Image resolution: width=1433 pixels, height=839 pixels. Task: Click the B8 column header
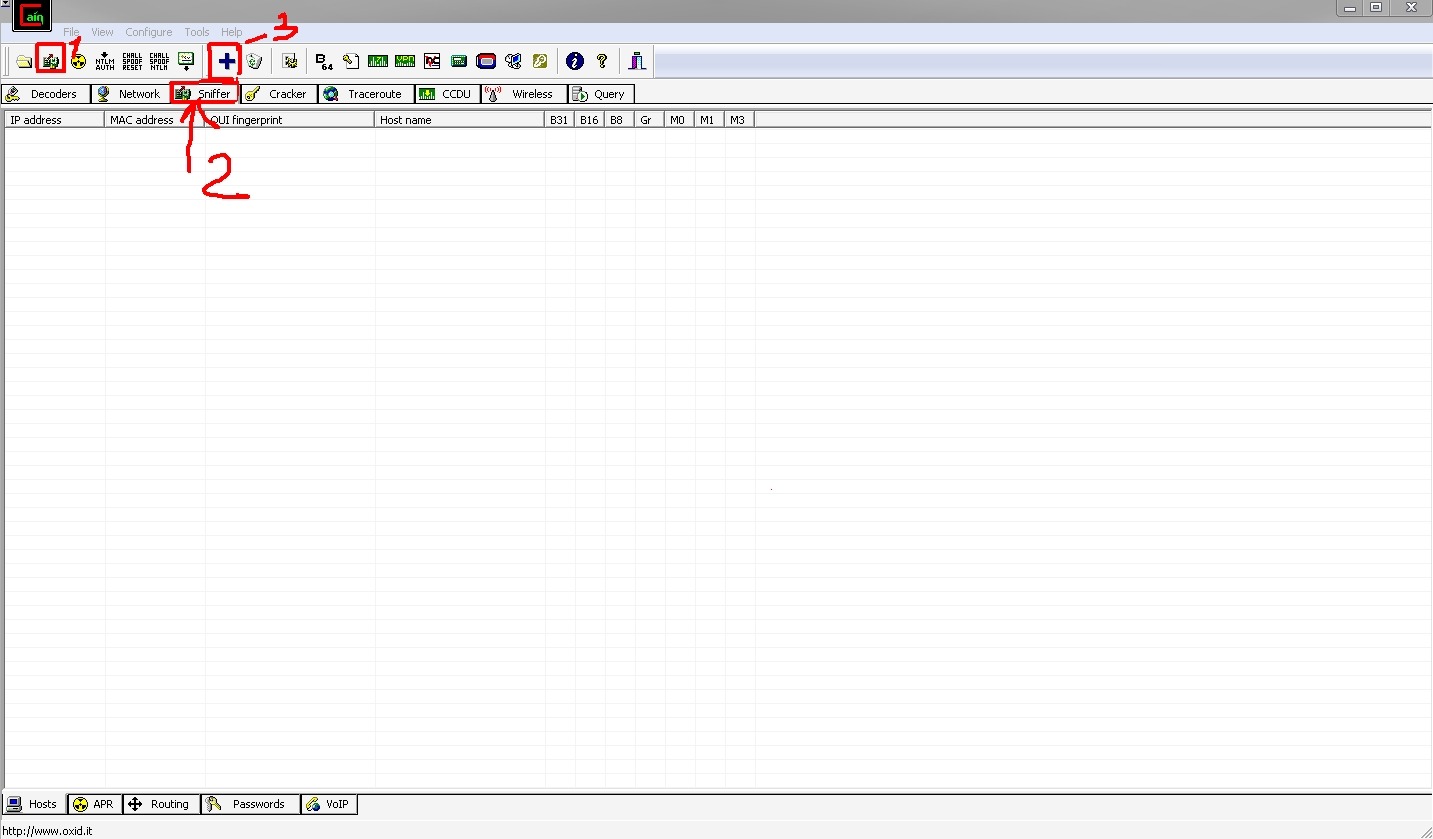pyautogui.click(x=620, y=120)
